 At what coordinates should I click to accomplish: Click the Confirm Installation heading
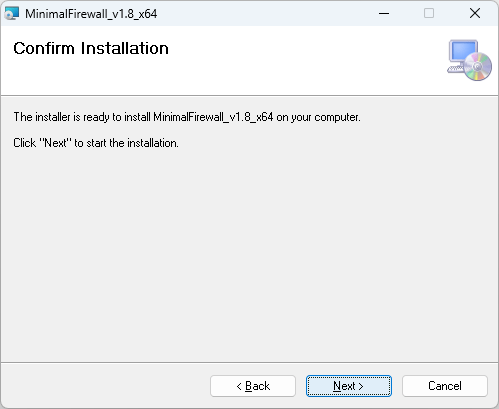point(91,48)
